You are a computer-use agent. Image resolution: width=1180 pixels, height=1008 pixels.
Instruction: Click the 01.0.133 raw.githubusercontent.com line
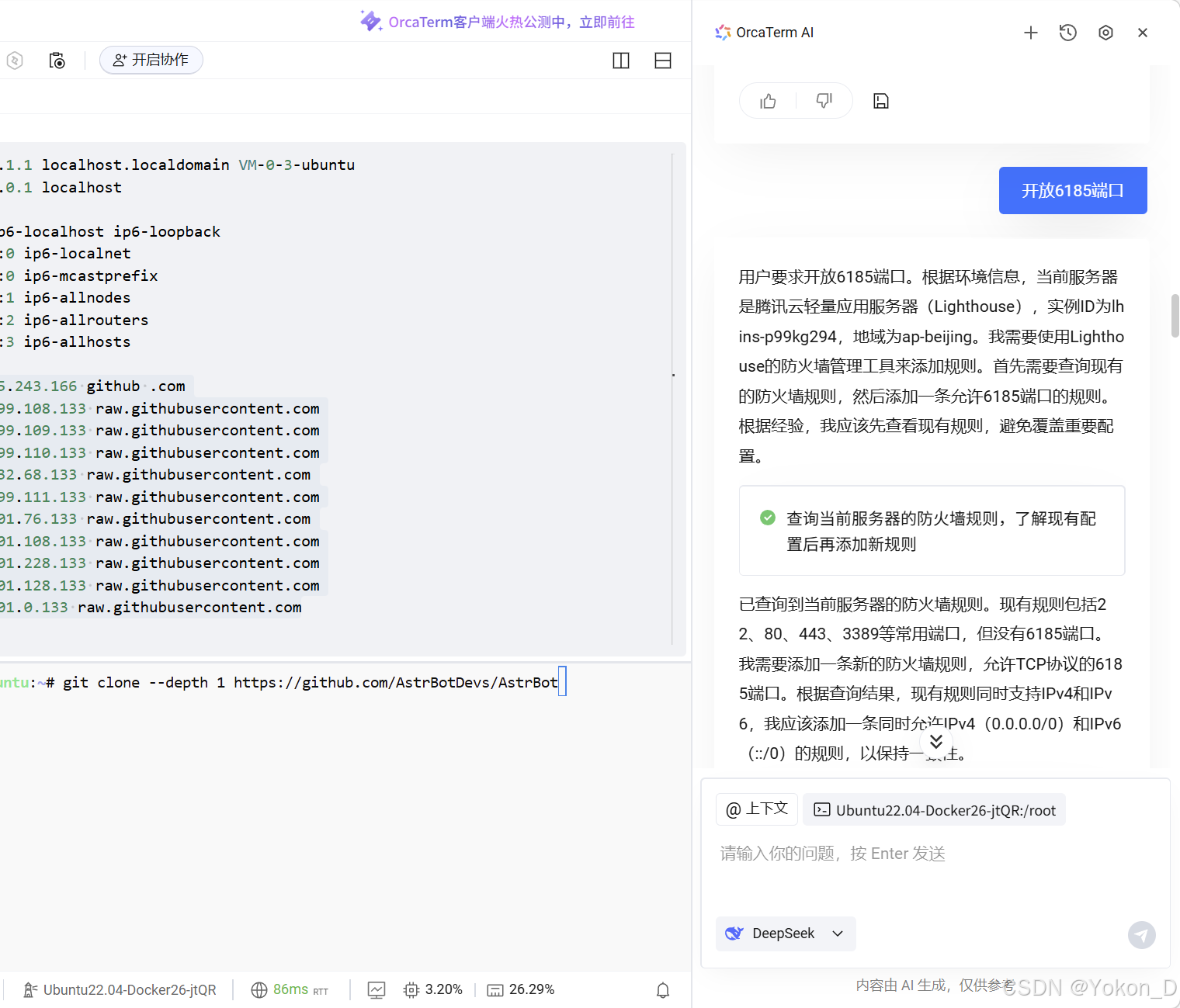pos(151,607)
